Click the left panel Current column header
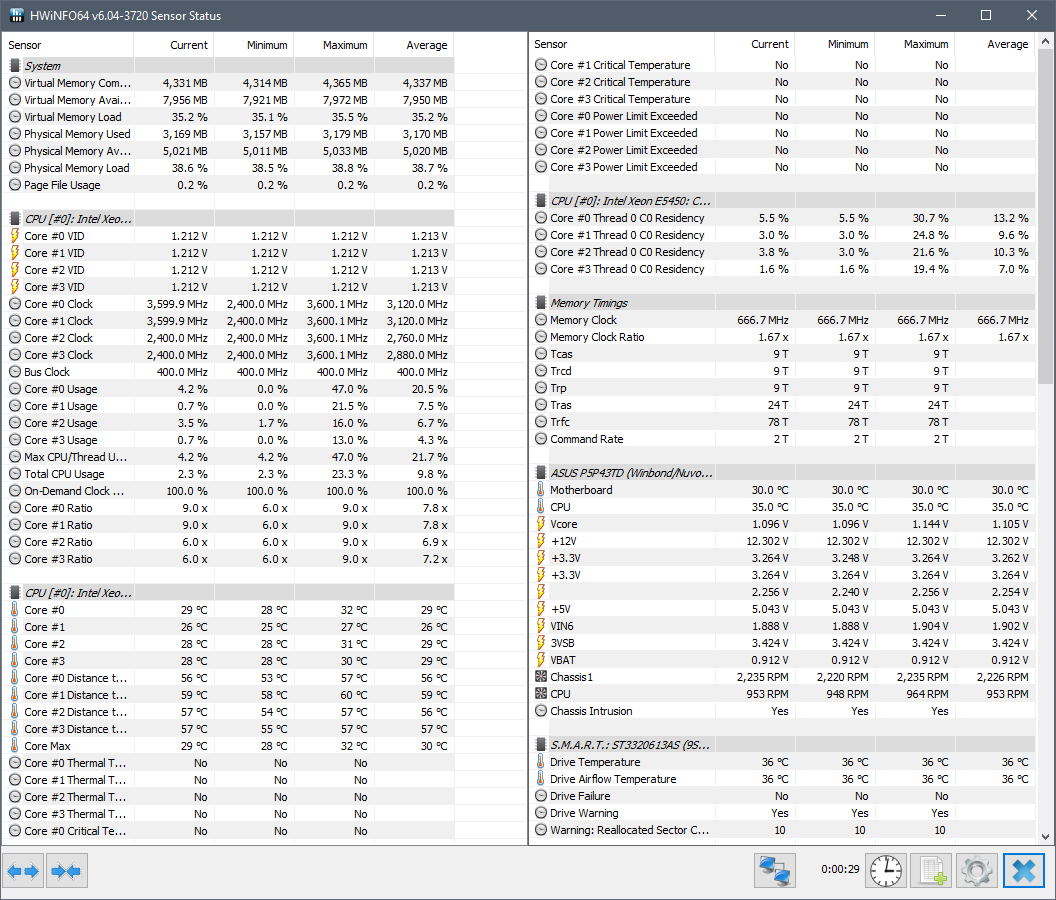 click(x=188, y=45)
